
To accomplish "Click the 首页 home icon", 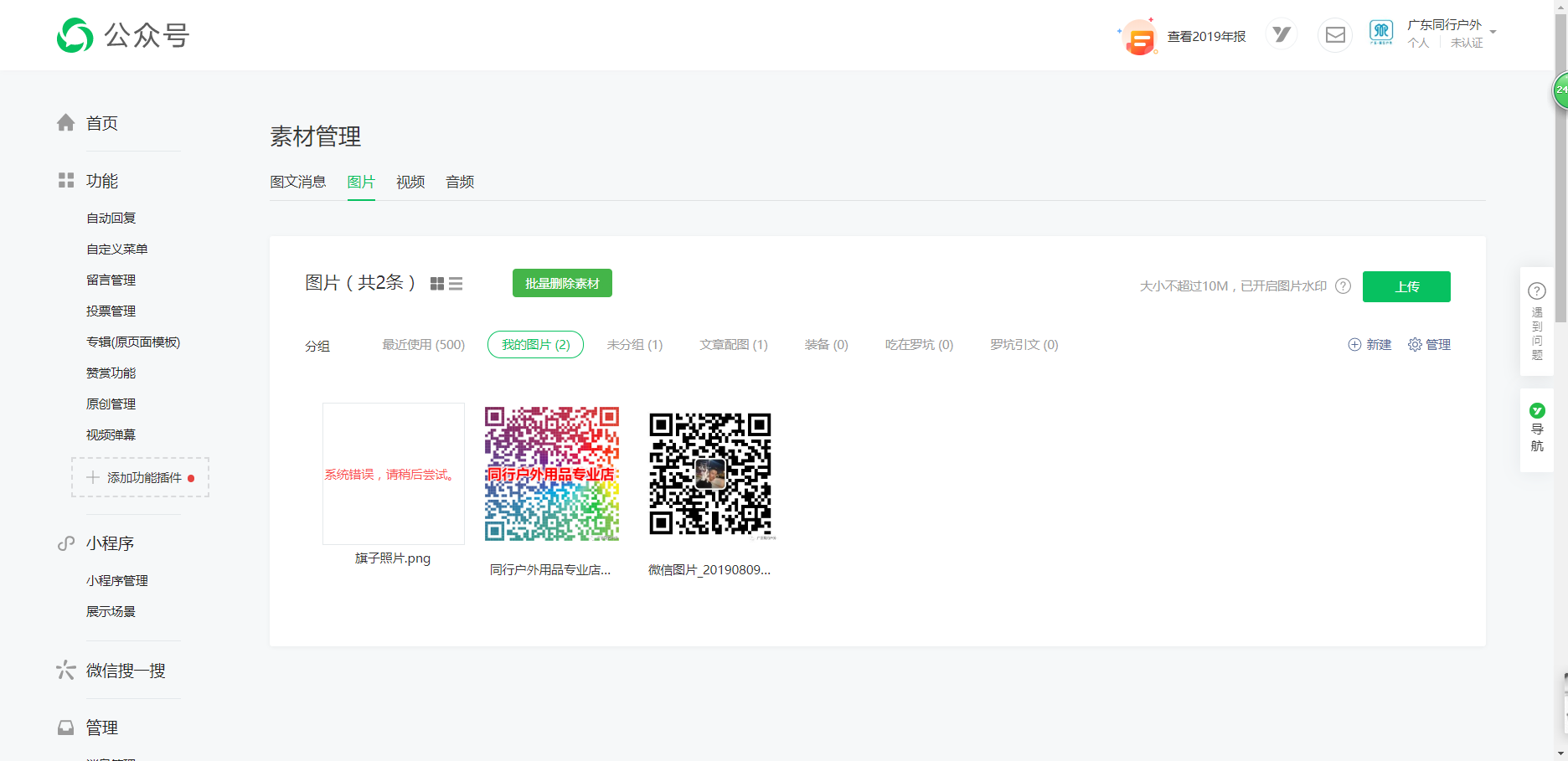I will [66, 123].
